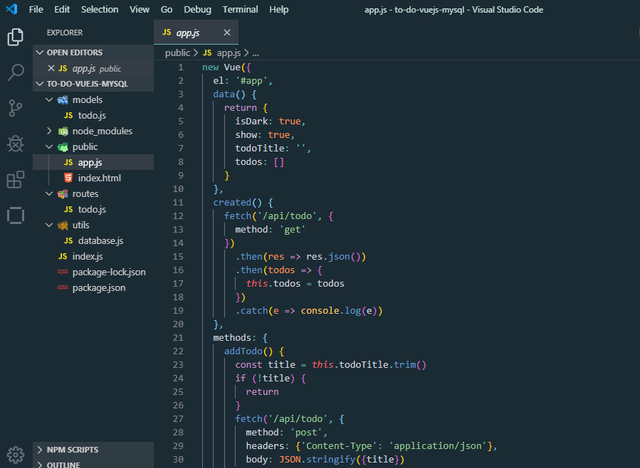This screenshot has height=468, width=640.
Task: Collapse the TO-DO-VUEJS-MYSQL project section
Action: 40,84
